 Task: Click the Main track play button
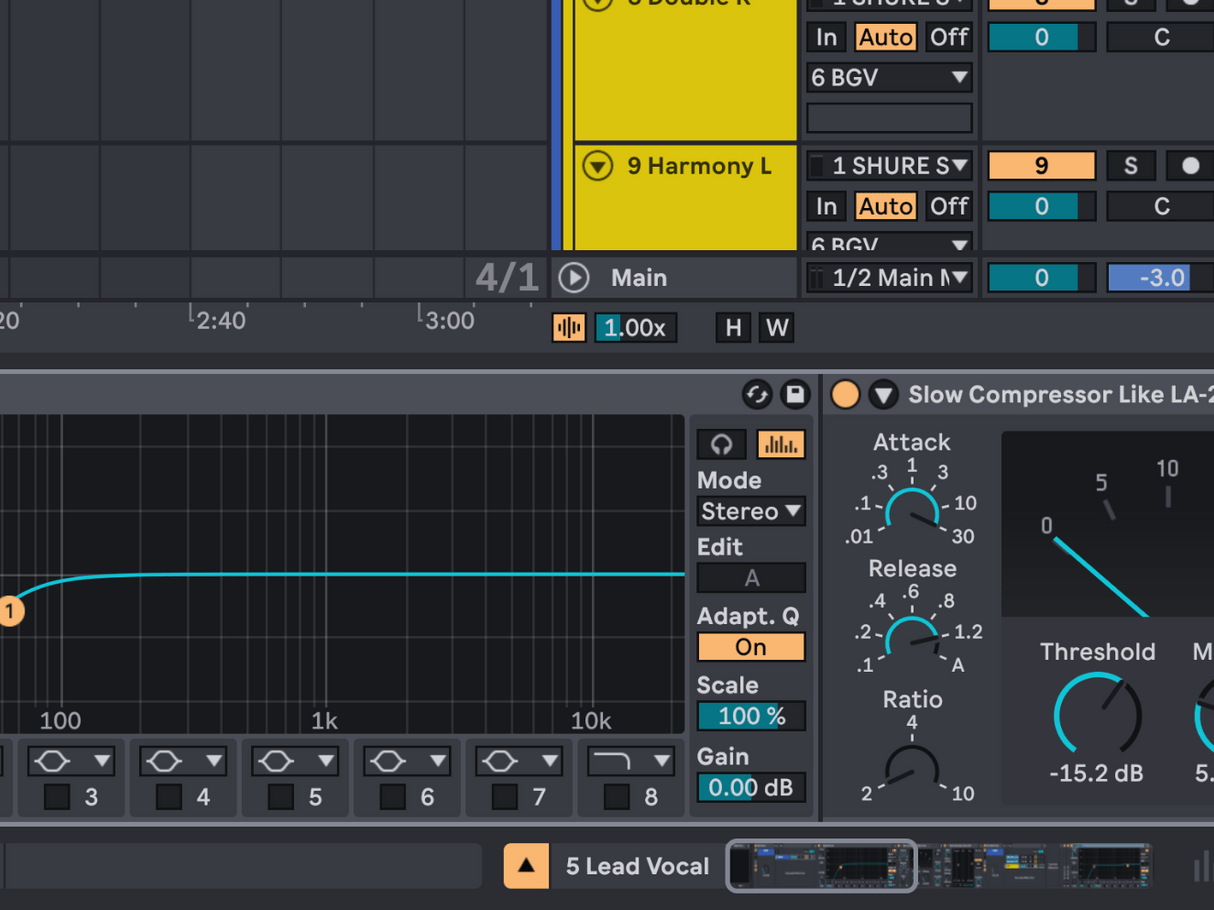574,278
